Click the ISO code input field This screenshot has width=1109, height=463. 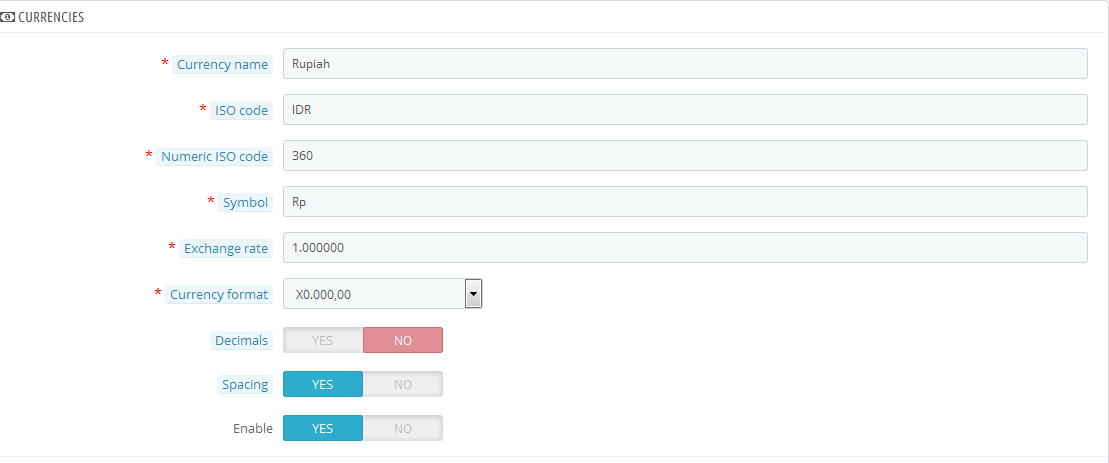685,110
